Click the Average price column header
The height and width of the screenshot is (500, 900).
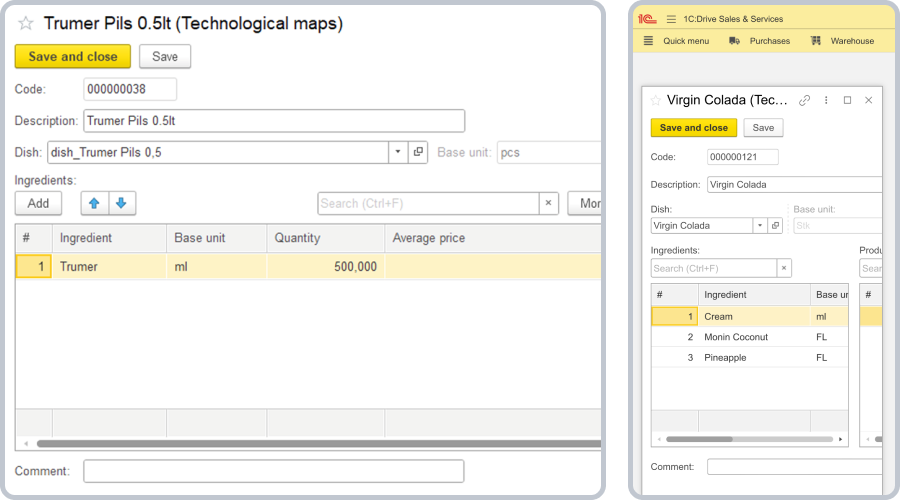(x=492, y=238)
